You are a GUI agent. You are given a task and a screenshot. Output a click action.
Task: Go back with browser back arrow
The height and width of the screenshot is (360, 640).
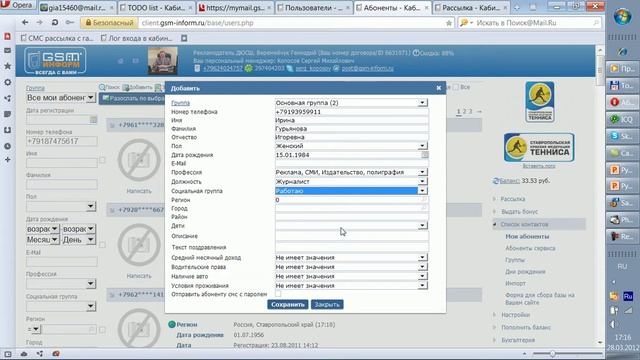click(25, 22)
